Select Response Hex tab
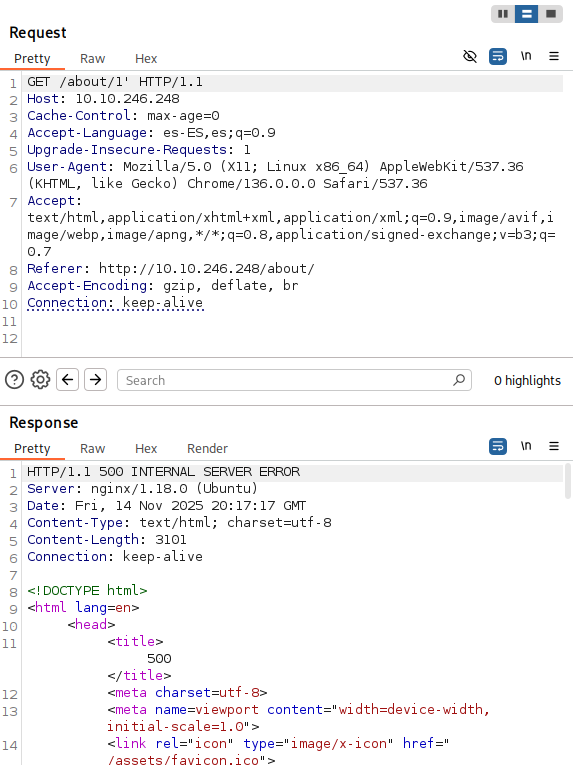574x765 pixels. [x=146, y=448]
